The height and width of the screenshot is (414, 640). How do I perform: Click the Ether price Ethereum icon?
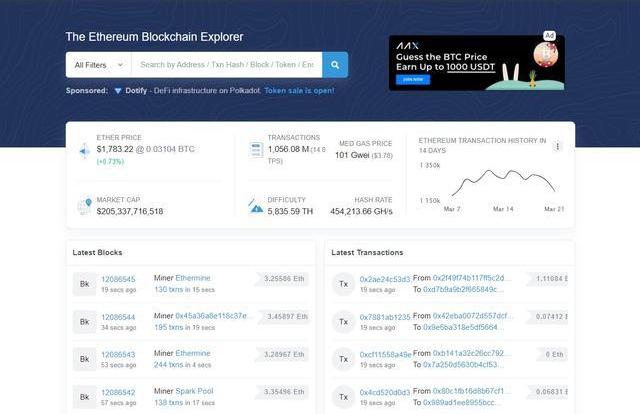(84, 150)
